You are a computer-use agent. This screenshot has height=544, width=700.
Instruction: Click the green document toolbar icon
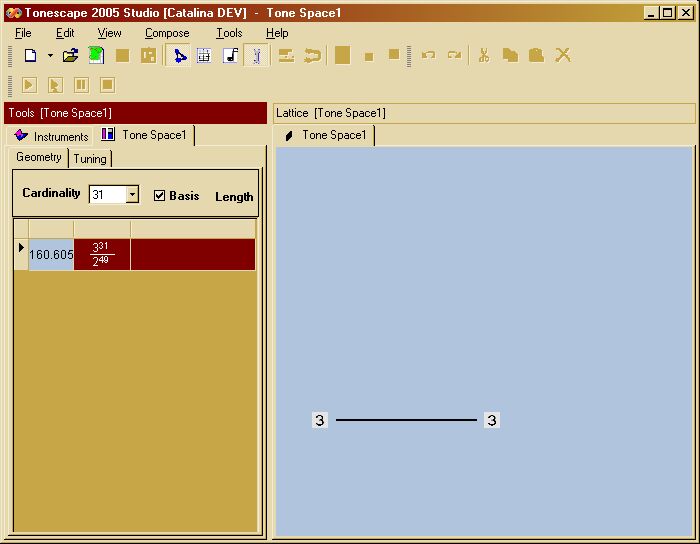click(x=96, y=56)
